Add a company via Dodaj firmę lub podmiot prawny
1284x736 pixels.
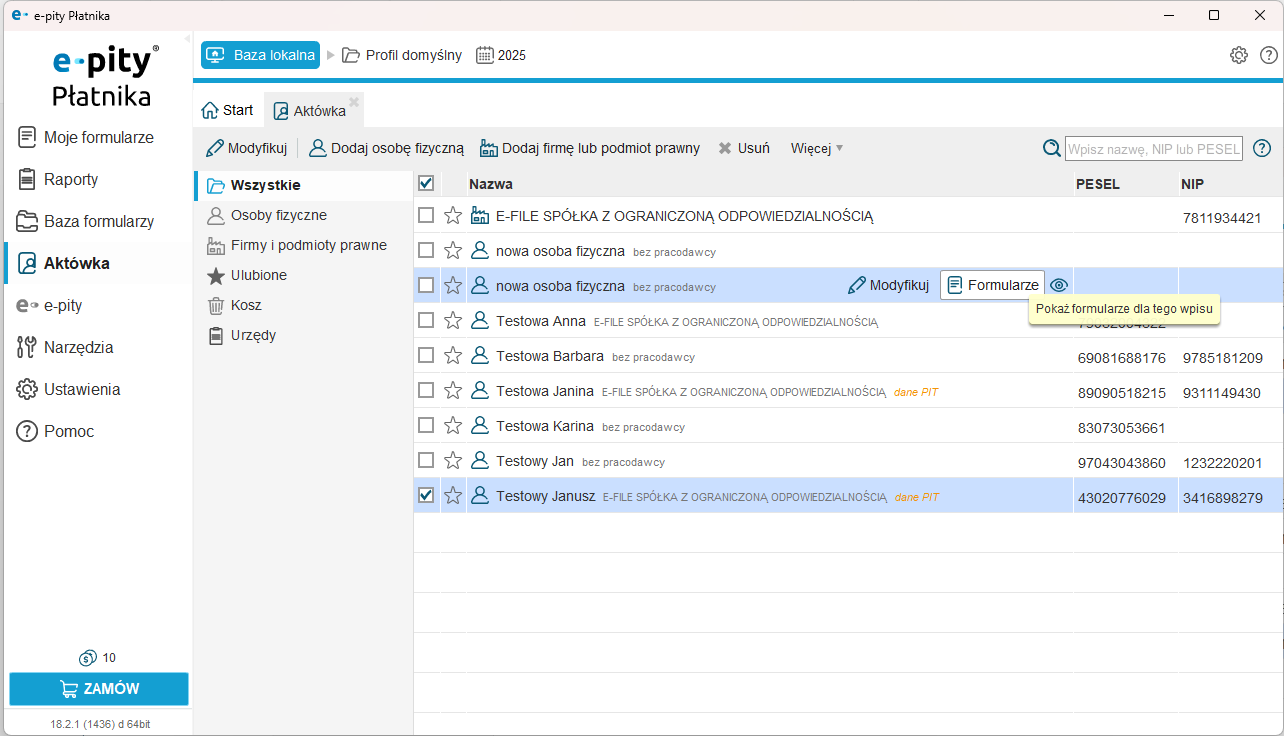click(x=590, y=148)
